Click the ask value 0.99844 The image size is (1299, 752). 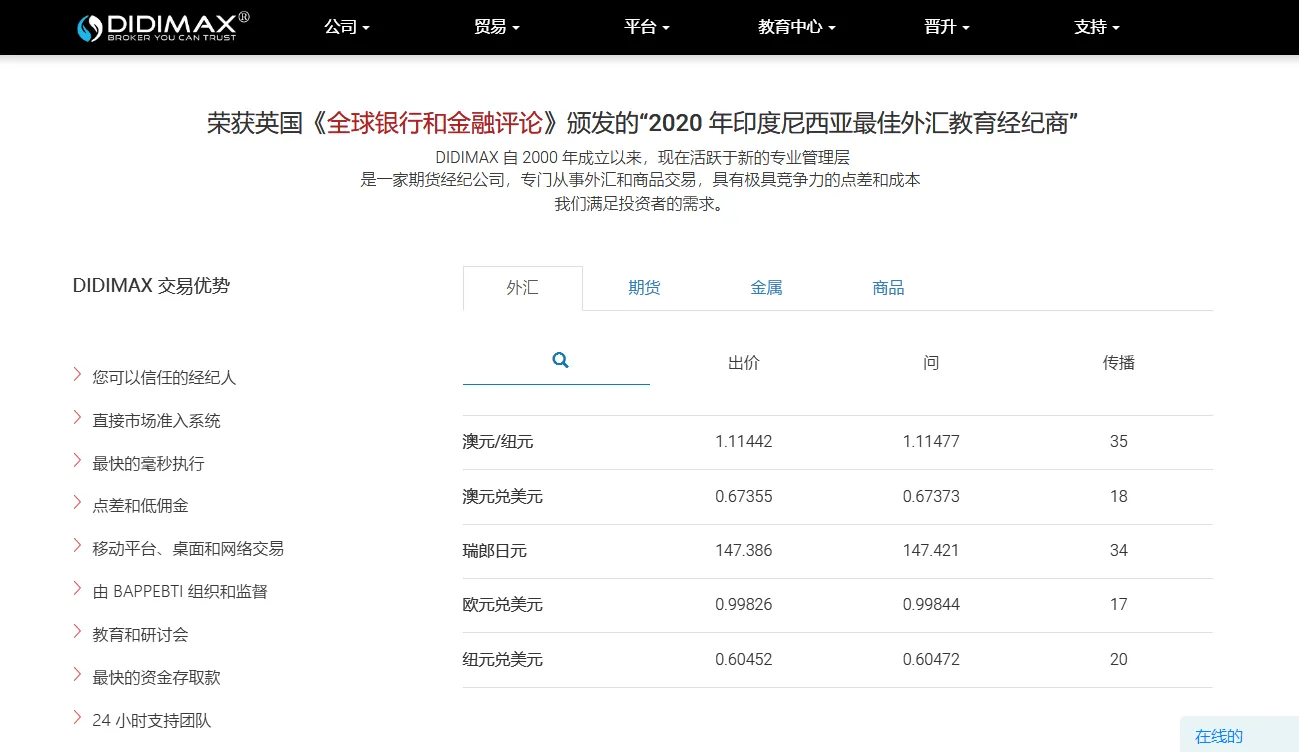click(x=931, y=604)
